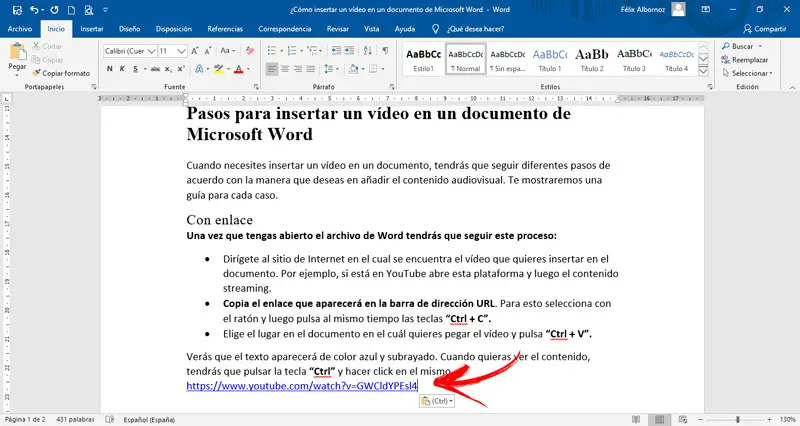Open the font name combo box
Screen dimensions: 800x426
click(x=130, y=51)
